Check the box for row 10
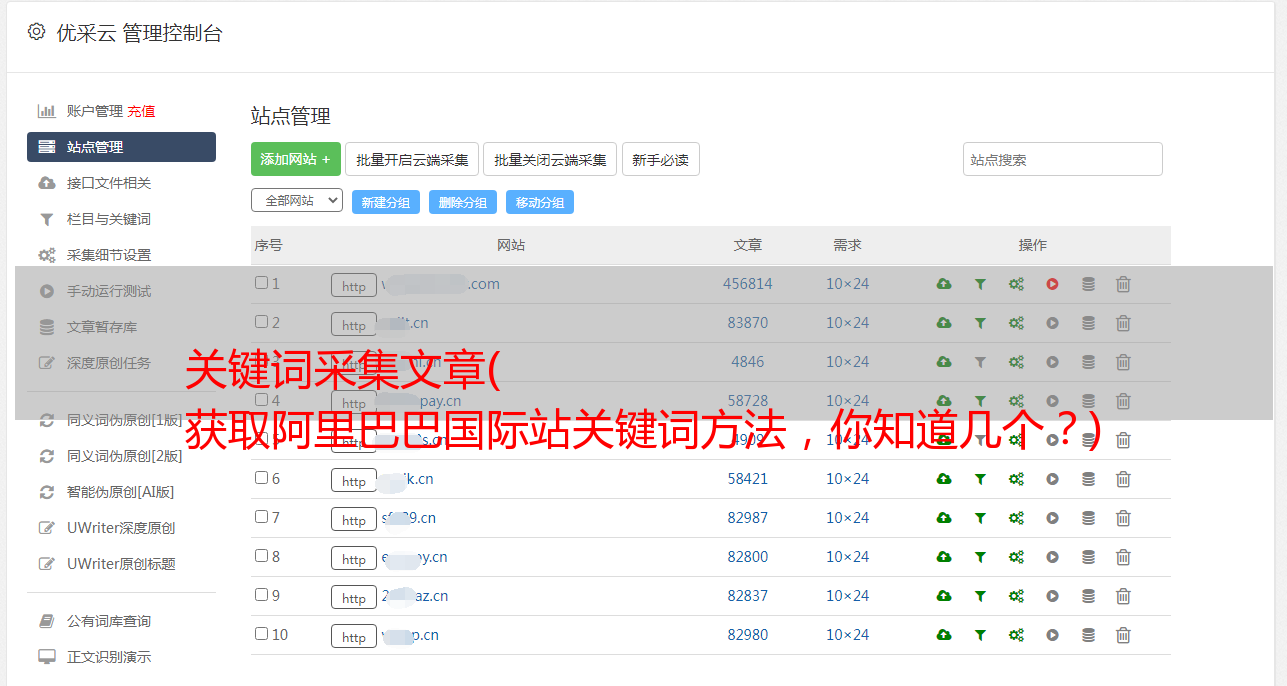The width and height of the screenshot is (1287, 686). tap(261, 634)
